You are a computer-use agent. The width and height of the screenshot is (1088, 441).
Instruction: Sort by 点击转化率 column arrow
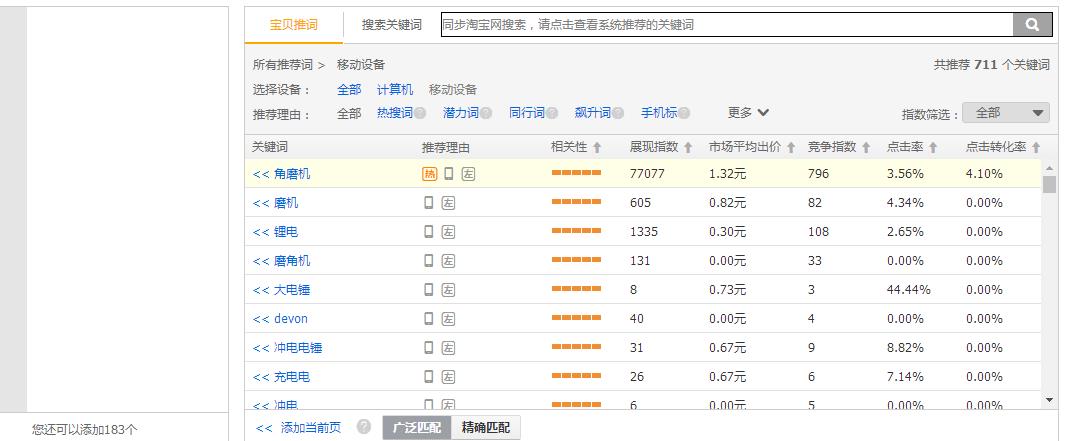coord(1036,148)
